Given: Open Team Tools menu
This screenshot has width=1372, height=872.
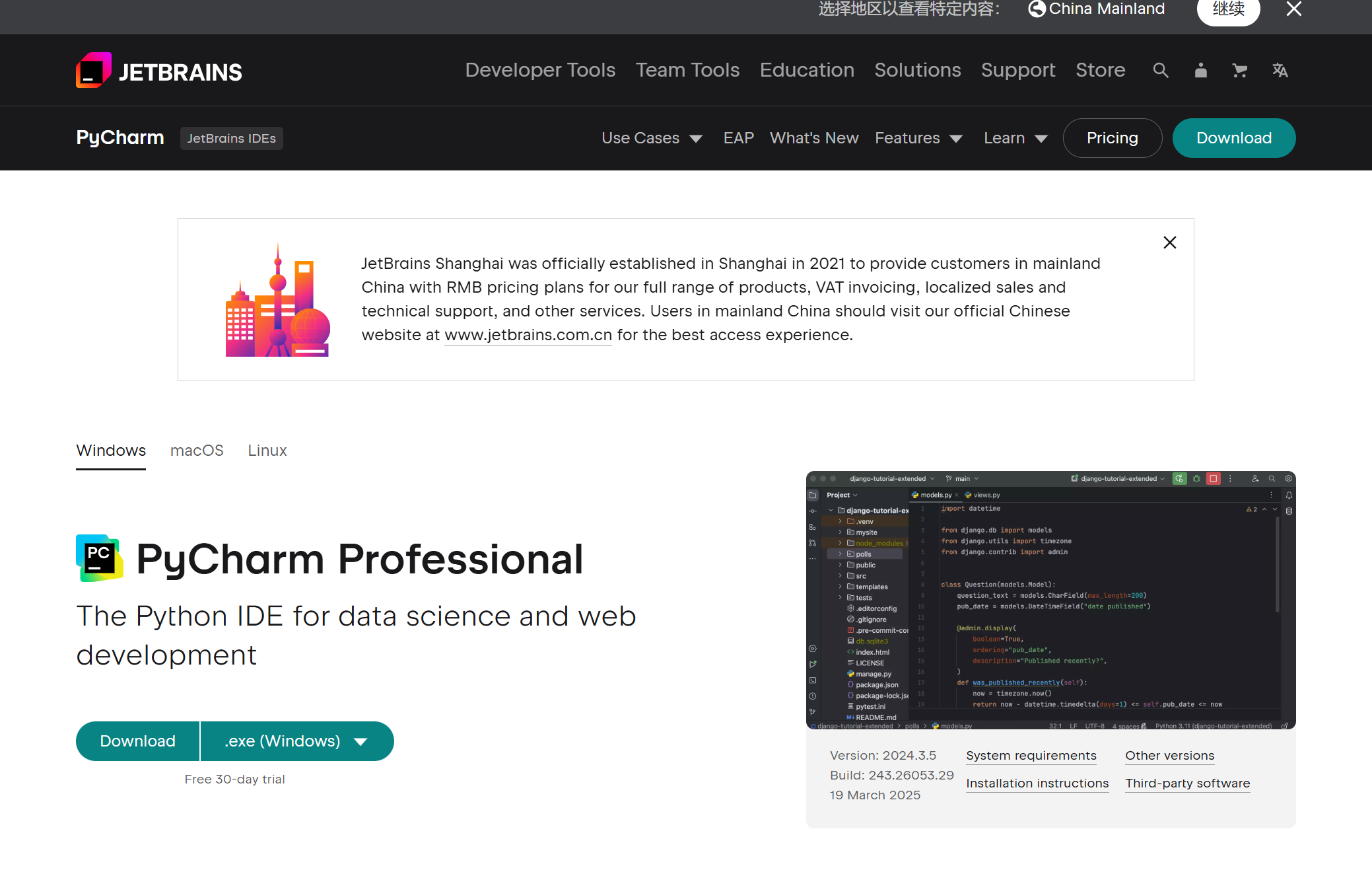Looking at the screenshot, I should [687, 70].
